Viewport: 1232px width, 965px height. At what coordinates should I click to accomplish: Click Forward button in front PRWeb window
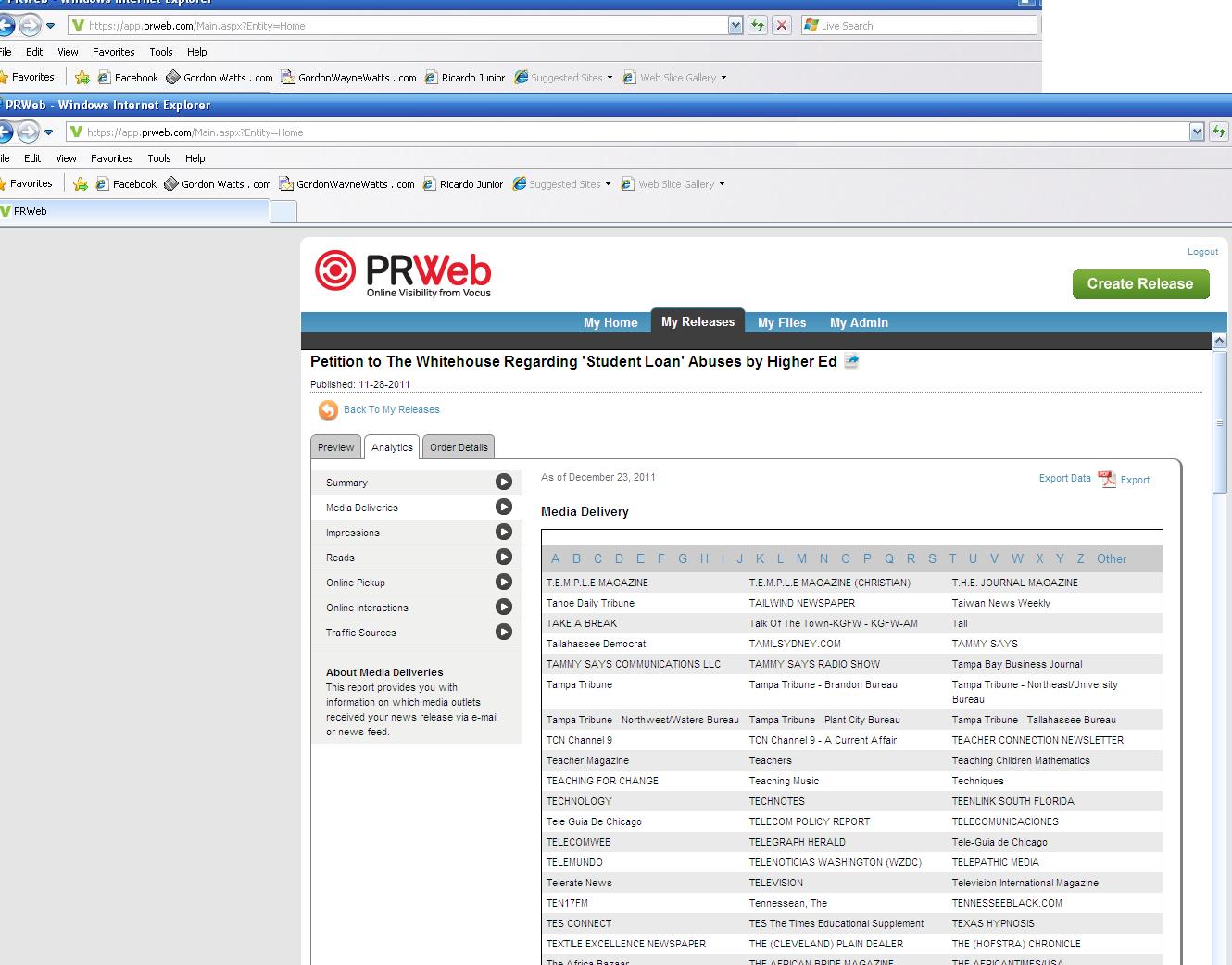coord(29,132)
